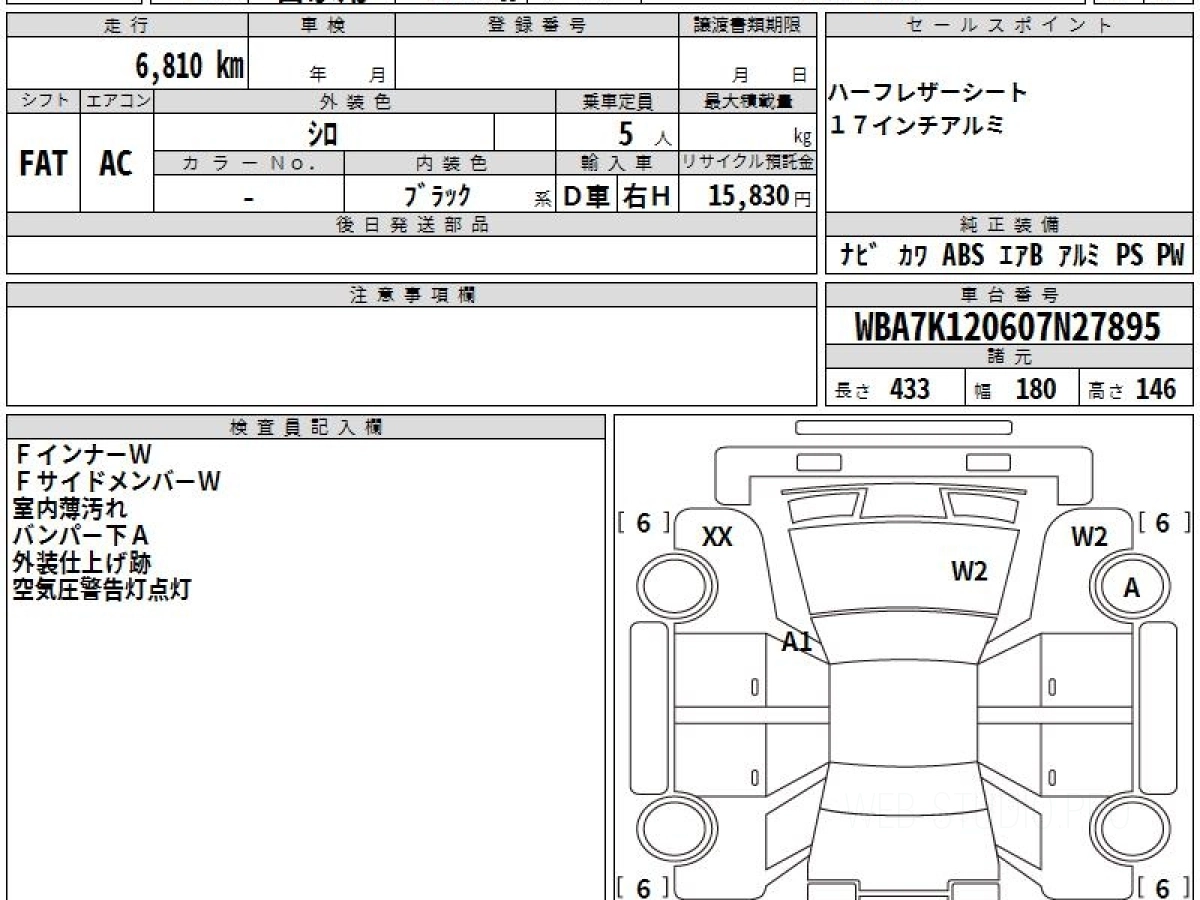Click the シフト header cell
Viewport: 1200px width, 900px height.
[x=44, y=101]
